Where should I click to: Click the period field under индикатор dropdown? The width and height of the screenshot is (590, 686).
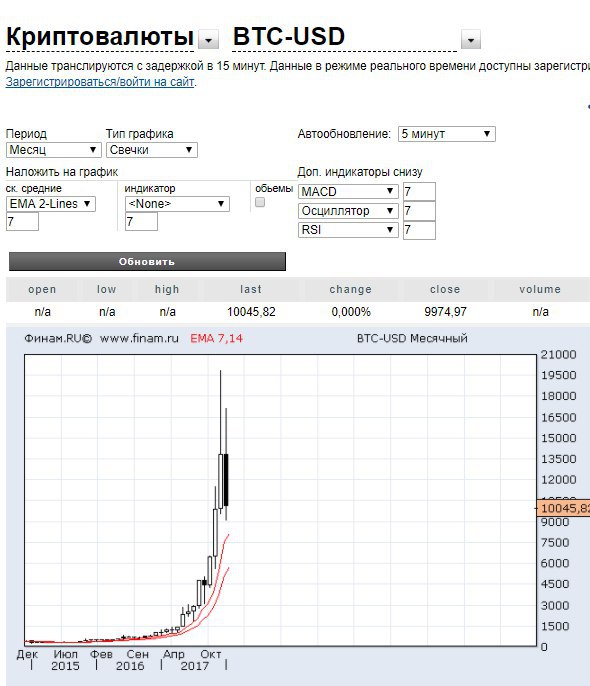tap(141, 222)
